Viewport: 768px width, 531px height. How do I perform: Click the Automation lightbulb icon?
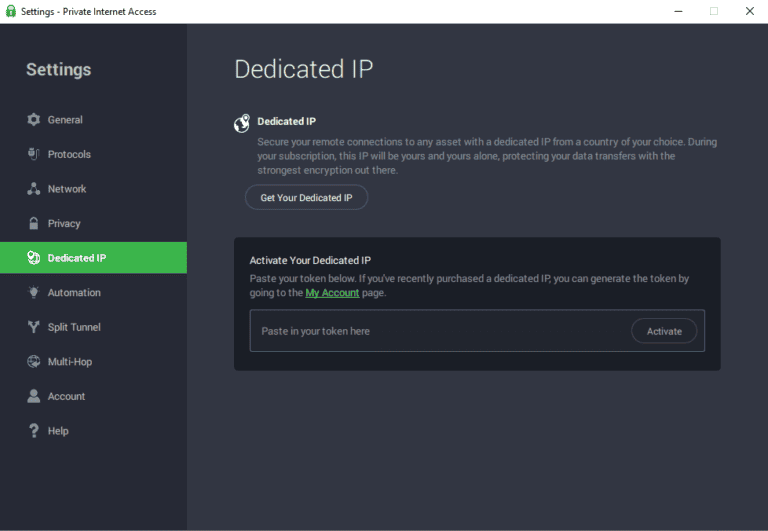(33, 292)
